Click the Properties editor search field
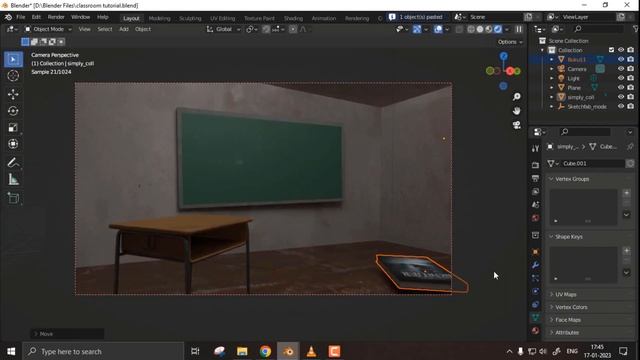Screen dimensions: 640x360 tap(584, 131)
